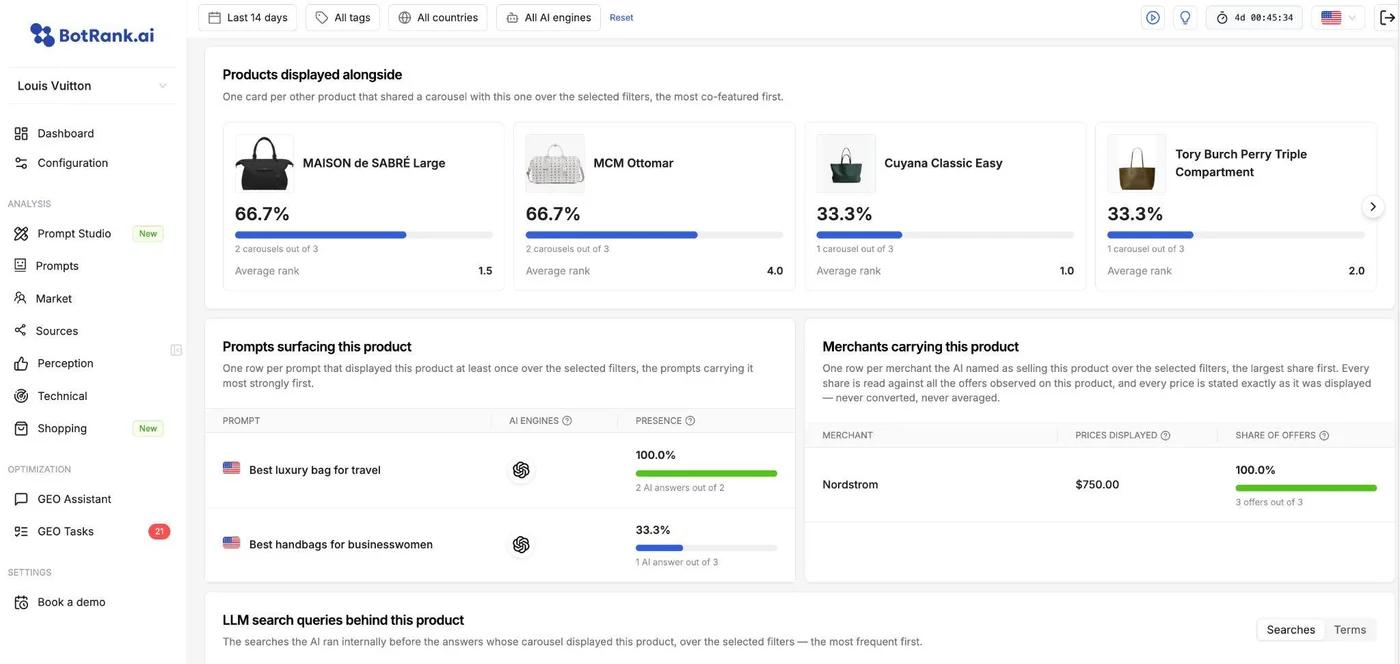
Task: Click the Market sidebar icon
Action: (x=20, y=298)
